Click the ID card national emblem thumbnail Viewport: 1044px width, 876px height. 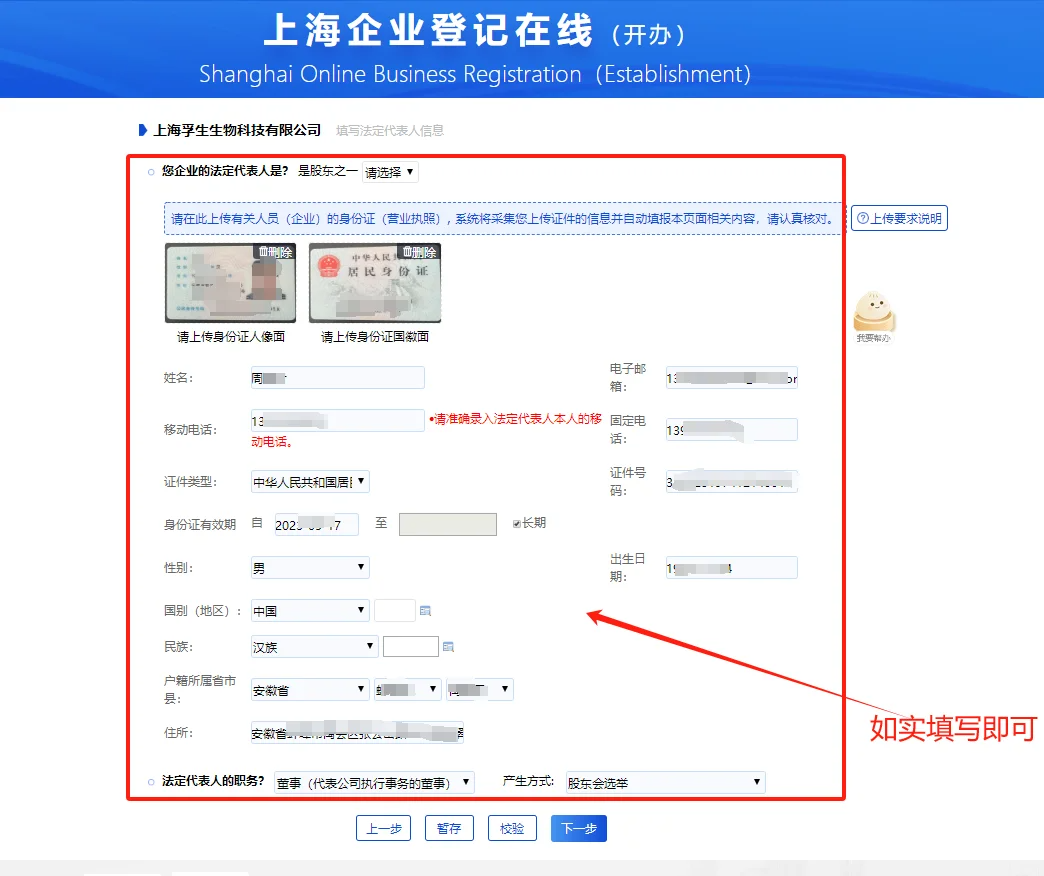pyautogui.click(x=375, y=283)
